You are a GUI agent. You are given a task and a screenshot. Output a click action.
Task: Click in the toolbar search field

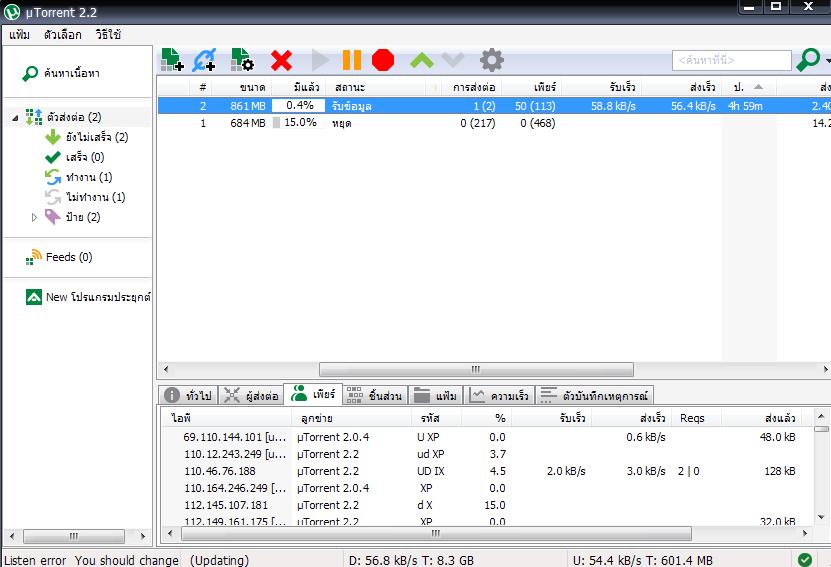[x=731, y=60]
